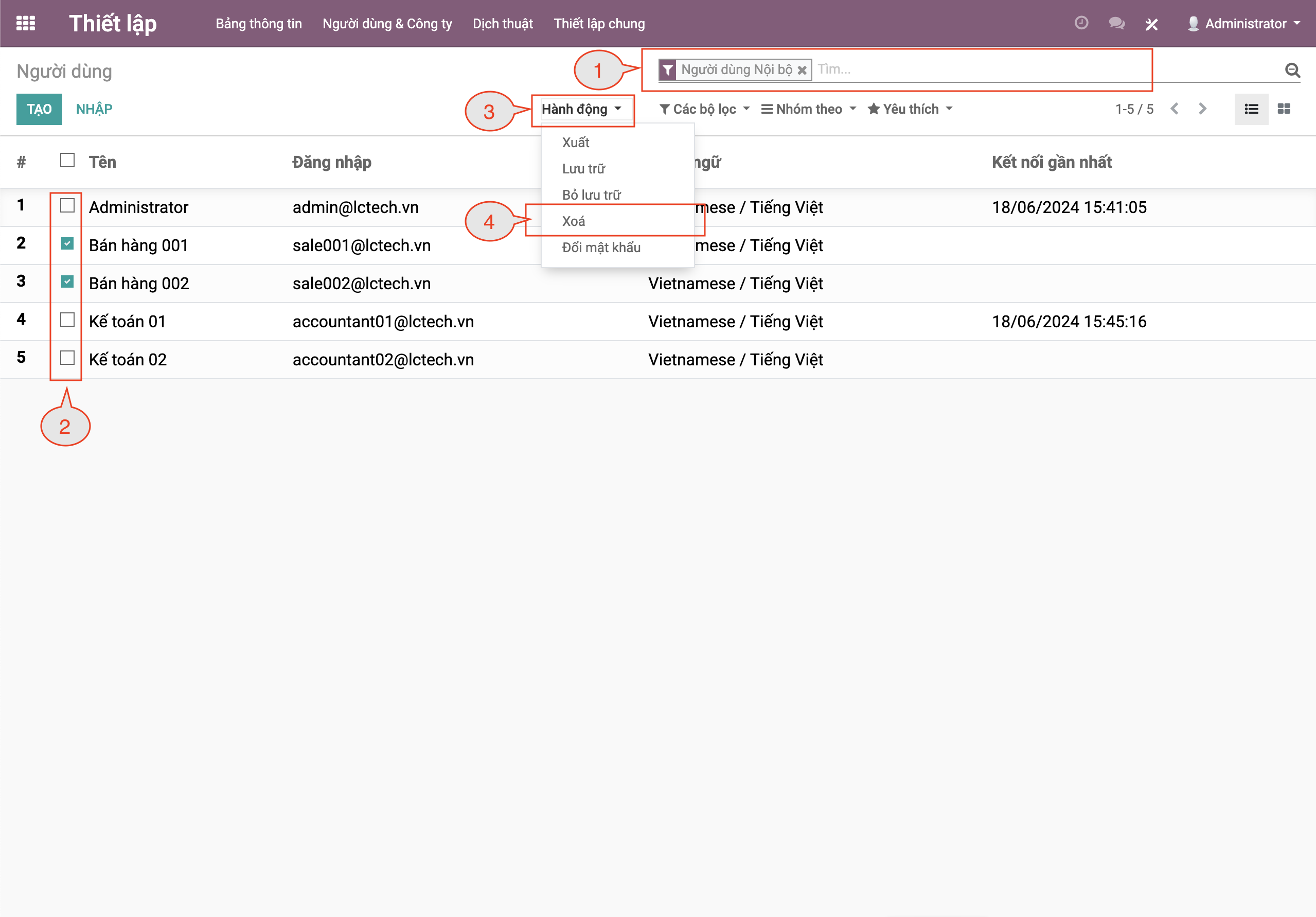
Task: Switch to kanban view icon
Action: point(1284,109)
